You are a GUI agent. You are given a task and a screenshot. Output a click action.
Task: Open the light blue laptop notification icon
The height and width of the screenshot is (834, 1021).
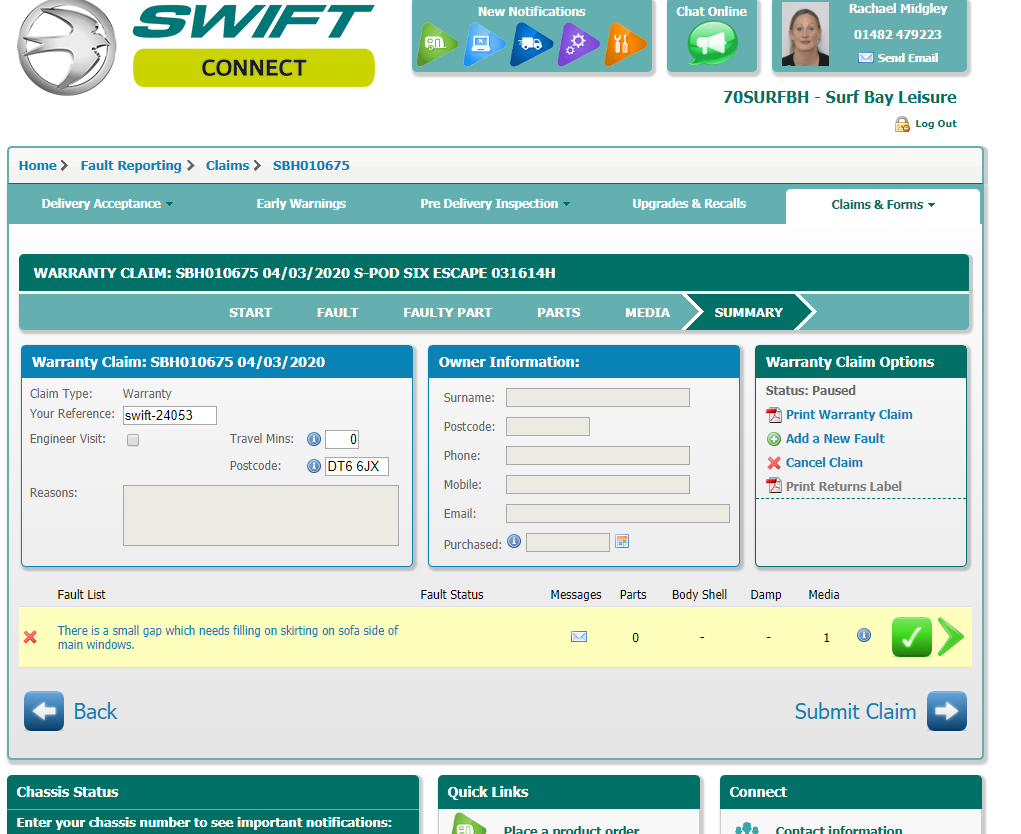point(483,44)
